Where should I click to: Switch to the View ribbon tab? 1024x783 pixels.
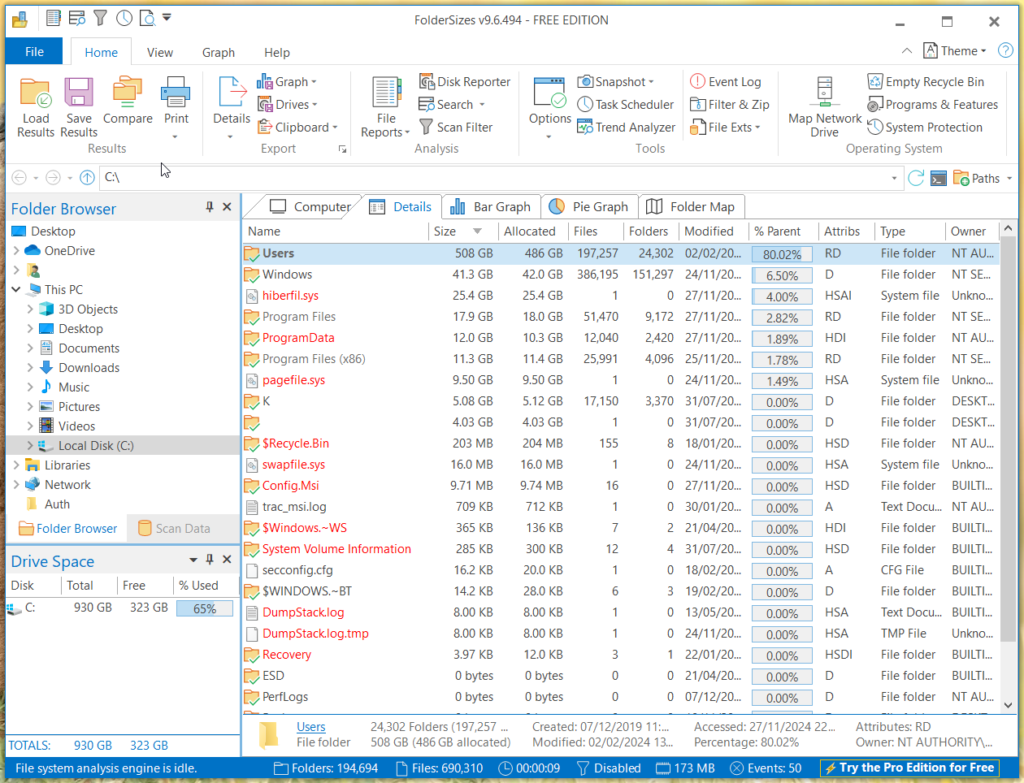[x=160, y=52]
